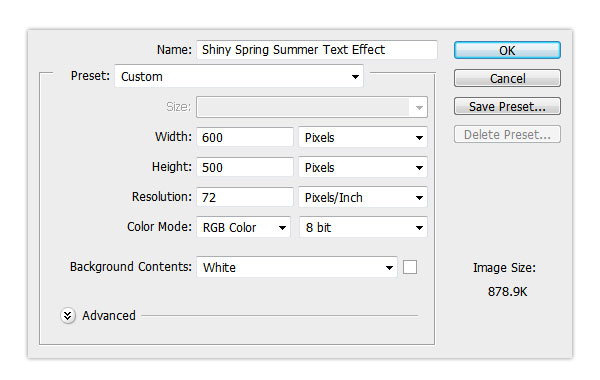Click the Resolution value field
The width and height of the screenshot is (600, 380).
point(245,197)
